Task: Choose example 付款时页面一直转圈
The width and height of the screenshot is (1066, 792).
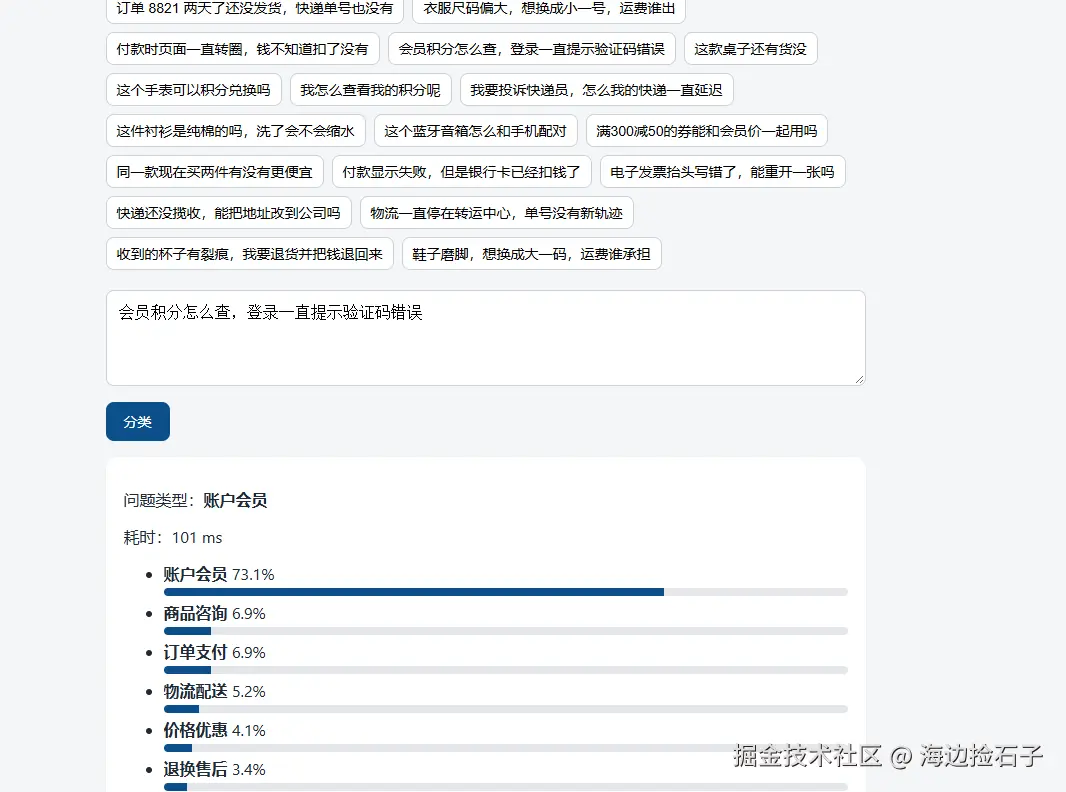Action: click(x=243, y=49)
